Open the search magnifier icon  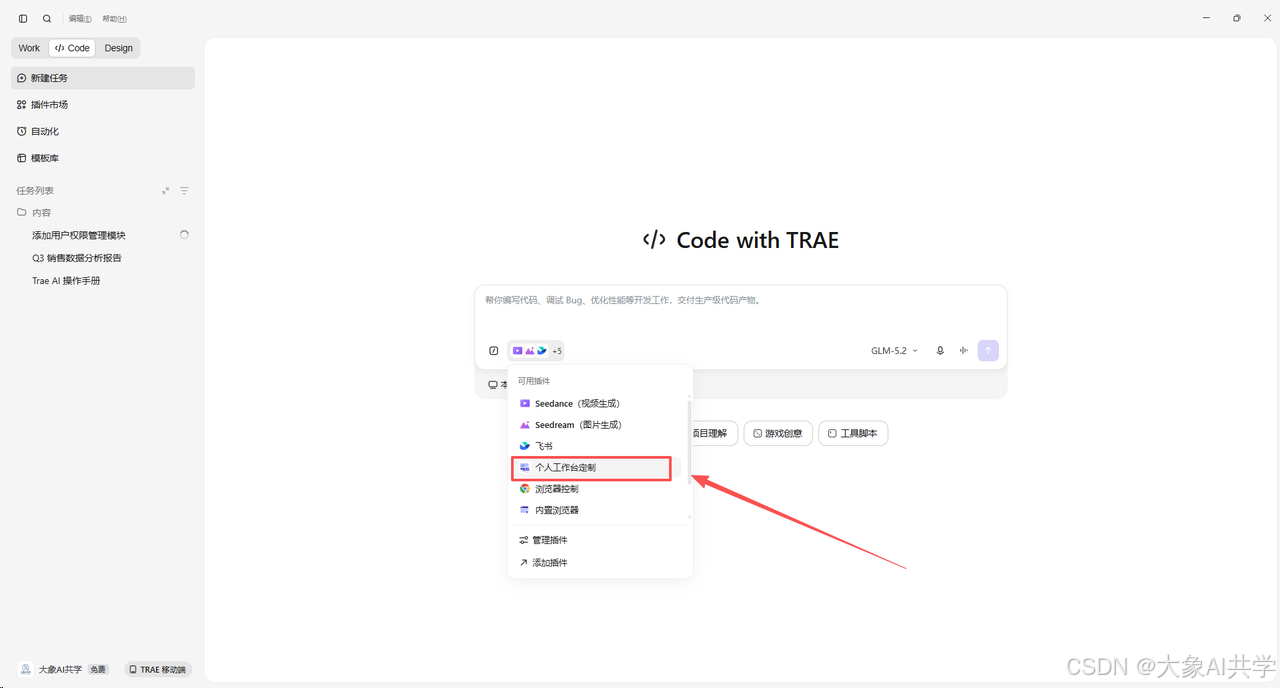click(x=47, y=18)
